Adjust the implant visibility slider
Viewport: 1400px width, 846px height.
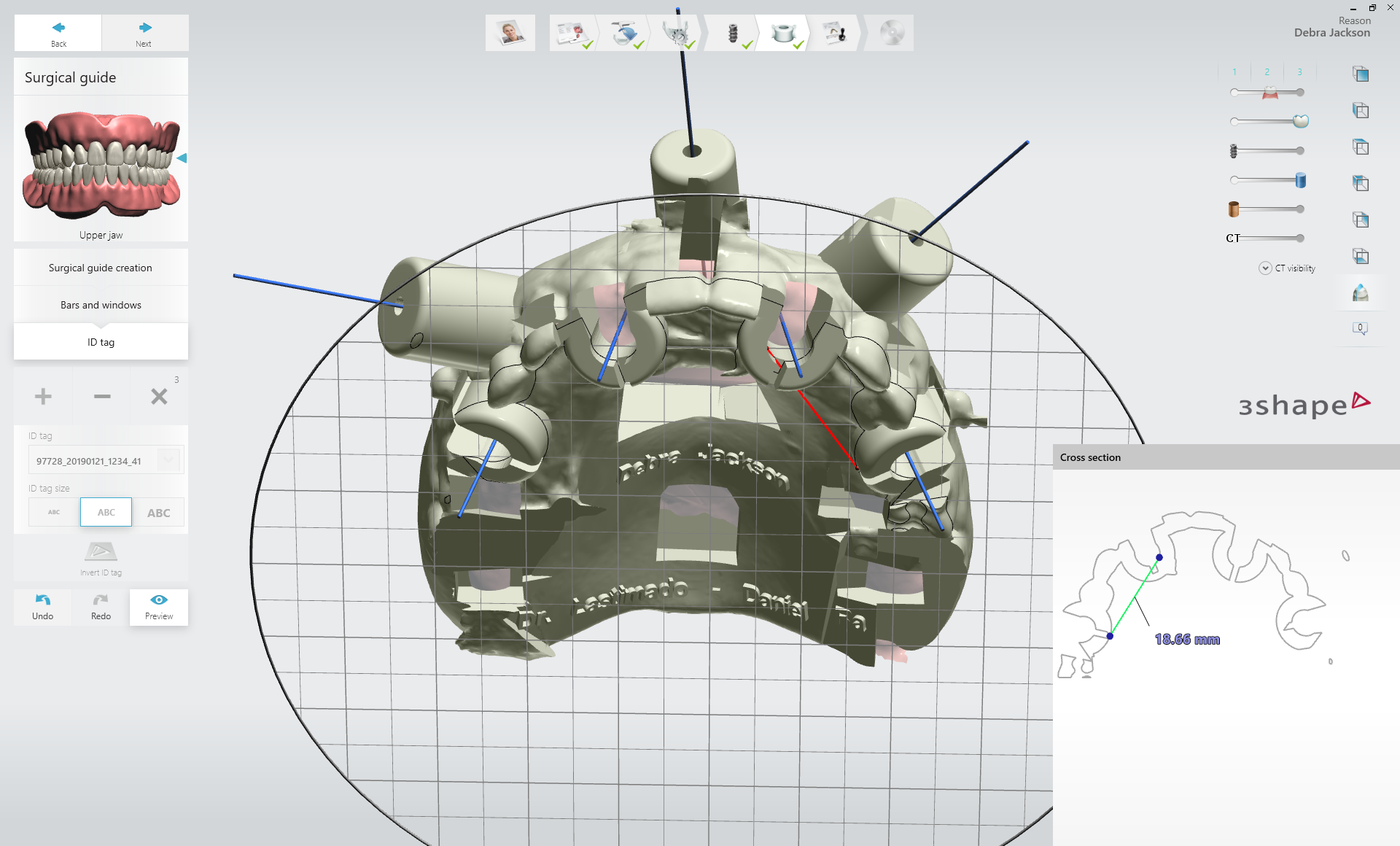(x=1267, y=151)
